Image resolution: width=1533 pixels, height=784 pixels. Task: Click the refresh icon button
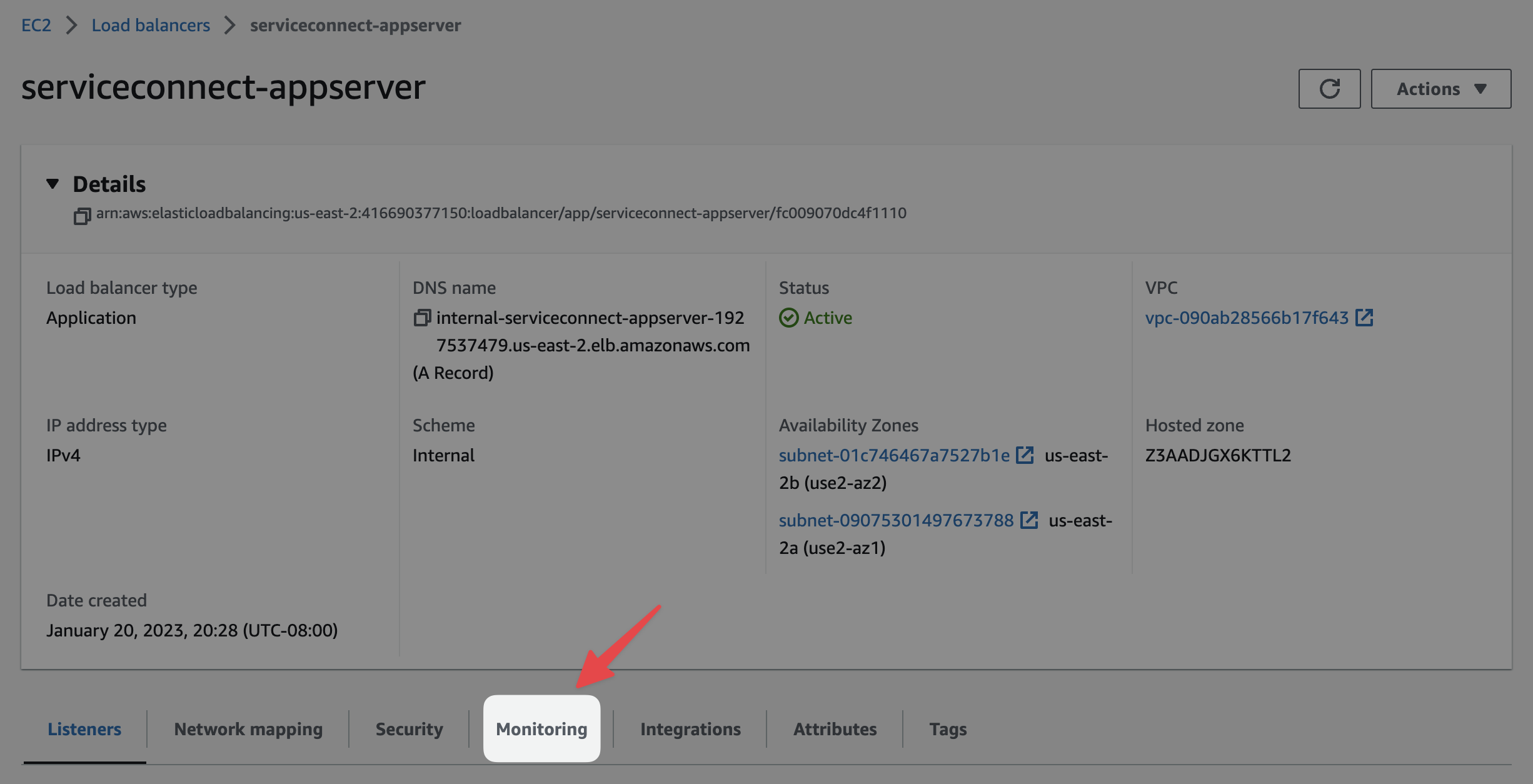tap(1329, 89)
